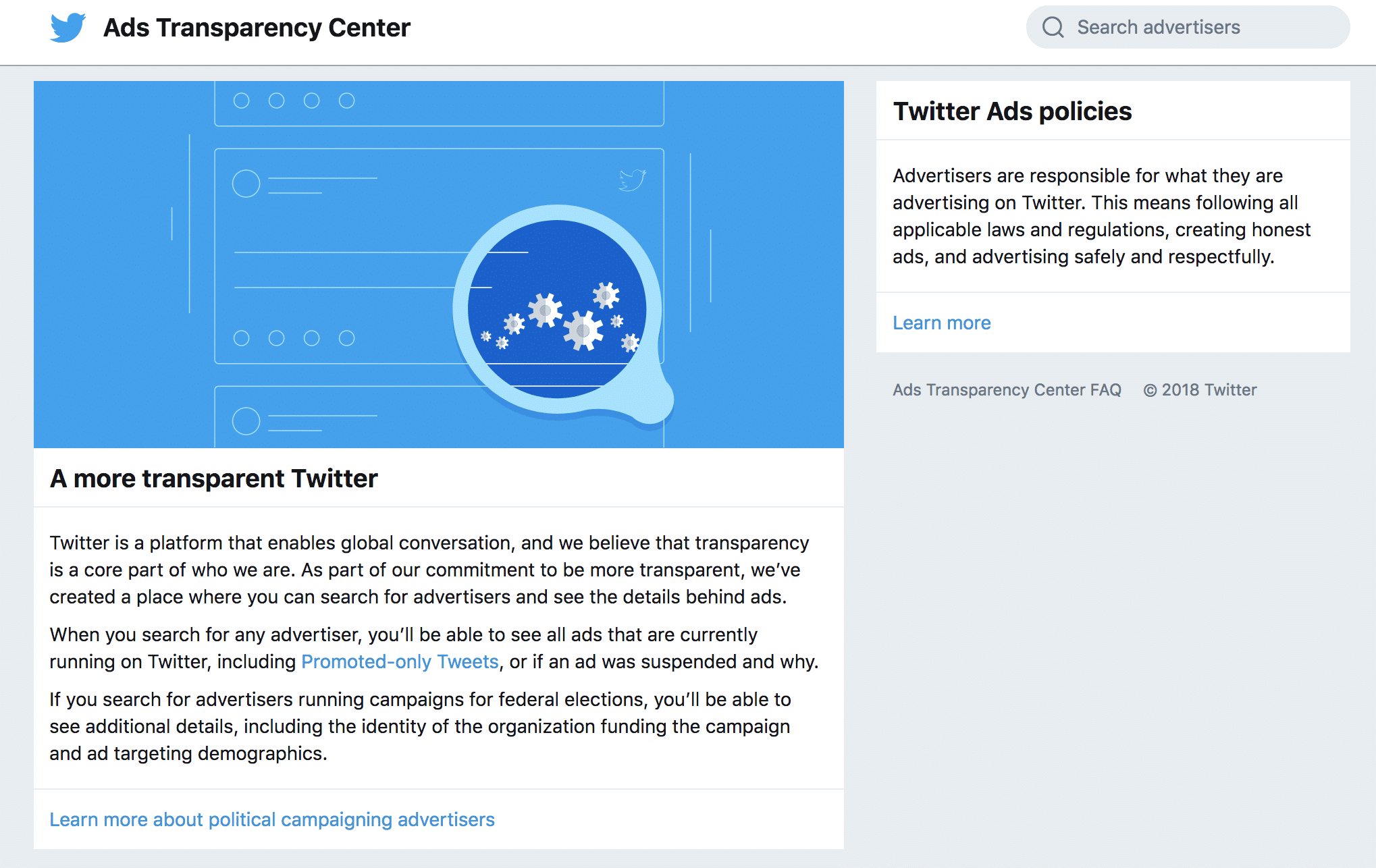Click the A more transparent Twitter heading

point(213,479)
